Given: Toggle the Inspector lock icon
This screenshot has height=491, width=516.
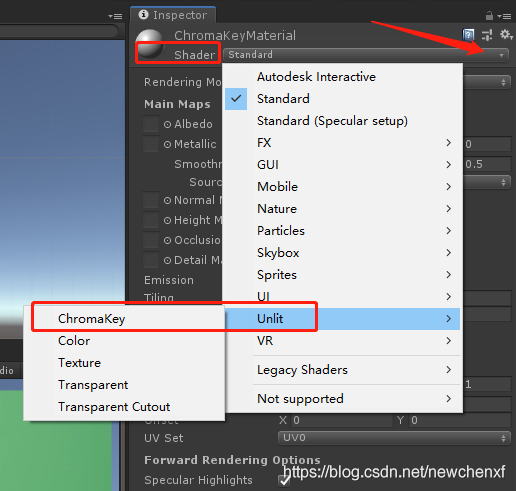Looking at the screenshot, I should tap(489, 16).
